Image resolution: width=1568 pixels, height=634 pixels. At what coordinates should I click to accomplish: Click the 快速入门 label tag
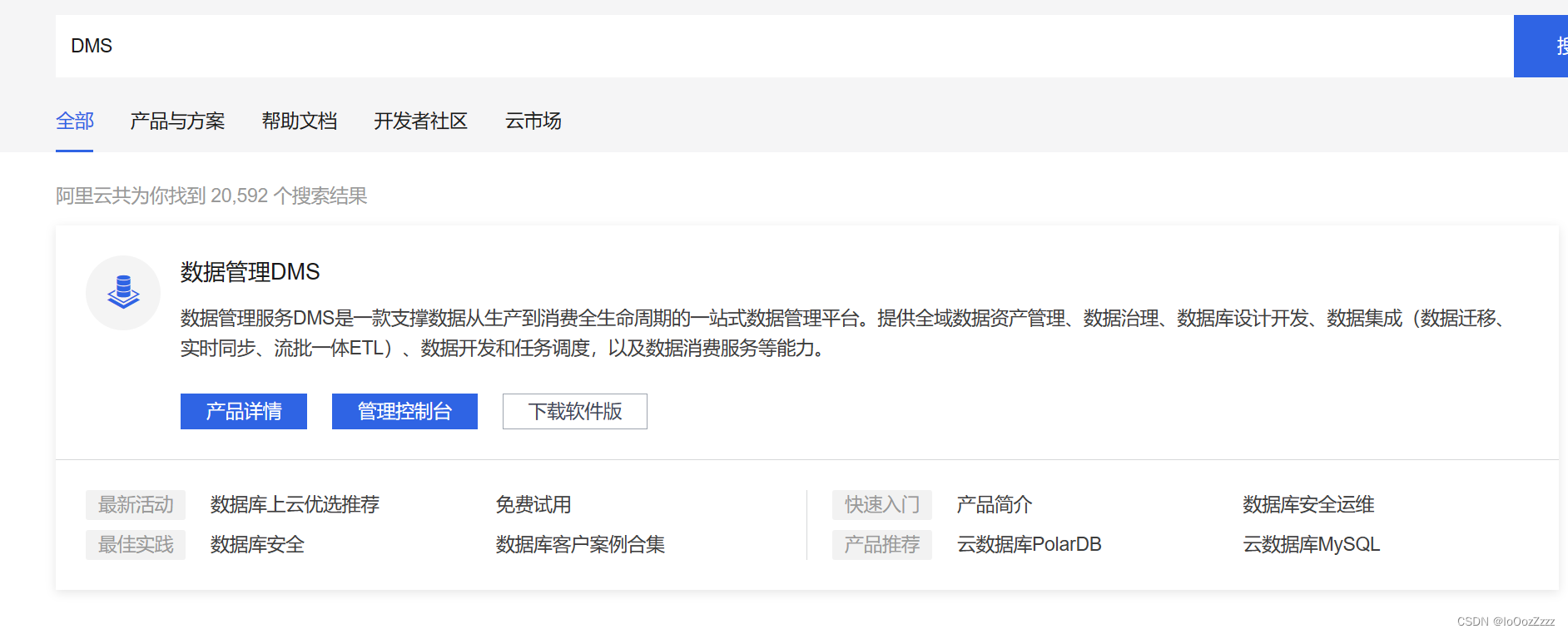(882, 505)
